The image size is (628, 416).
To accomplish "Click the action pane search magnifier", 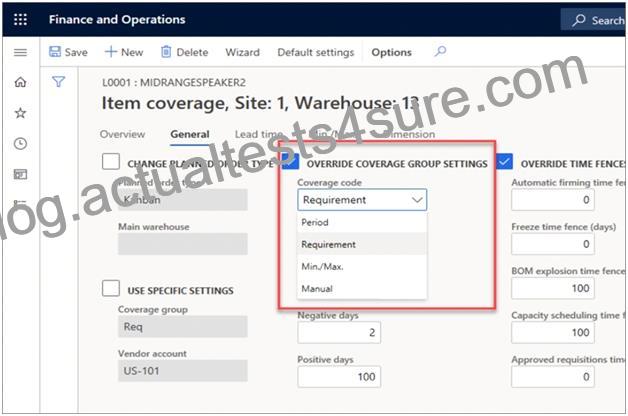I will [440, 51].
